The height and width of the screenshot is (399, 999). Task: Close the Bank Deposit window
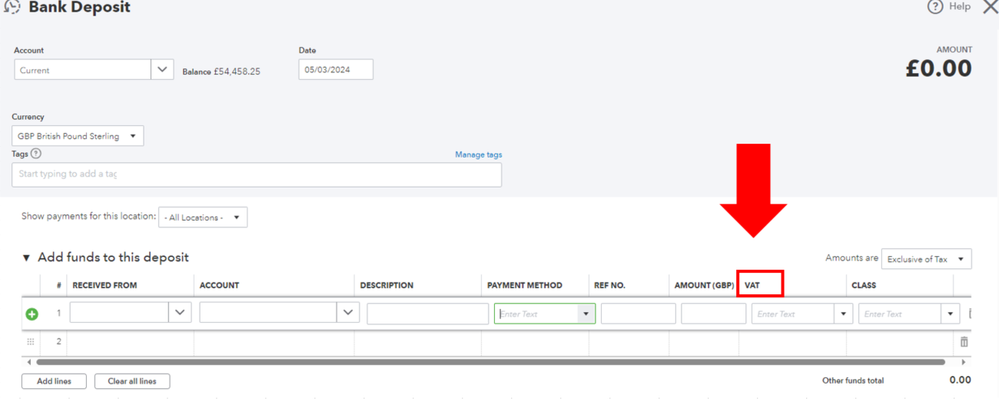coord(991,7)
